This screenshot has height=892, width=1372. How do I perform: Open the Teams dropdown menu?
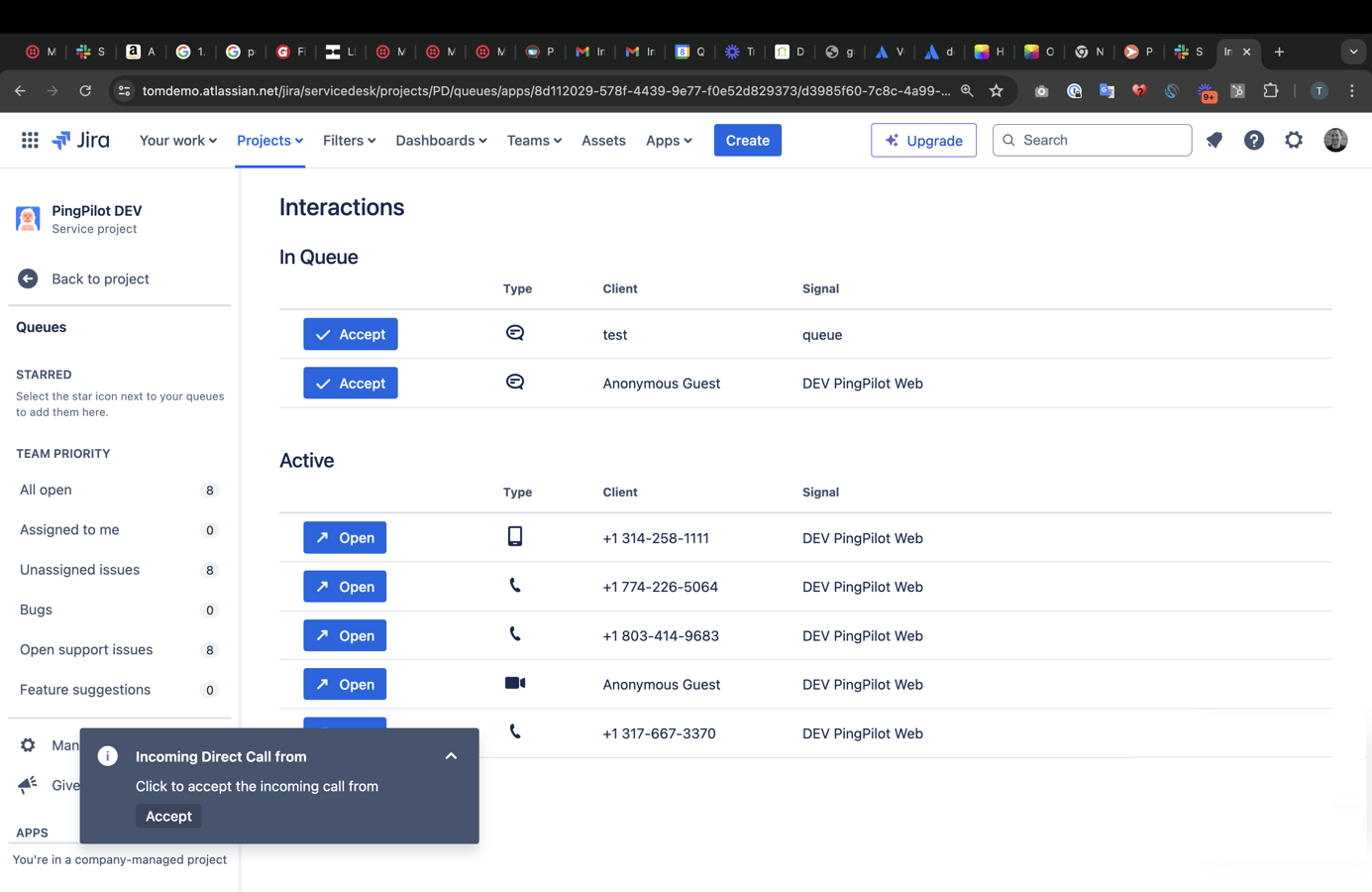(534, 141)
